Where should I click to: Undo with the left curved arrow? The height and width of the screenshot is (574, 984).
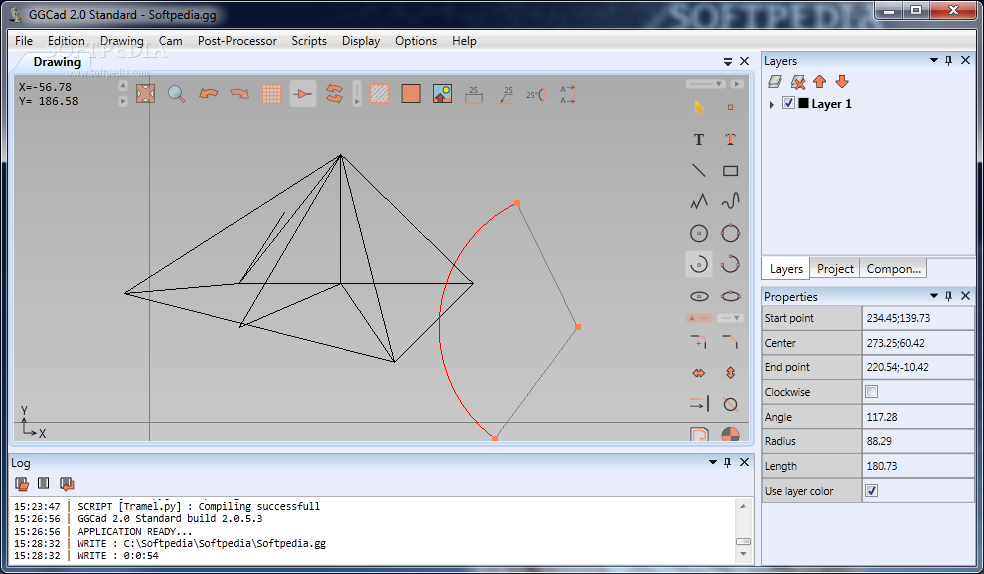pyautogui.click(x=208, y=94)
